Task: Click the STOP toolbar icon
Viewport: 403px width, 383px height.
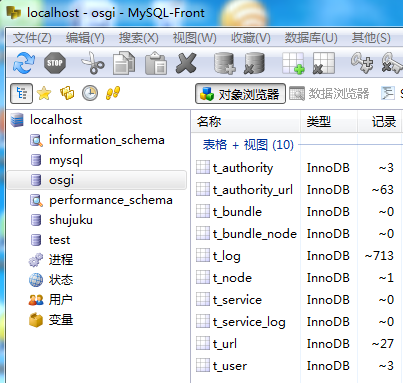Action: pyautogui.click(x=55, y=63)
